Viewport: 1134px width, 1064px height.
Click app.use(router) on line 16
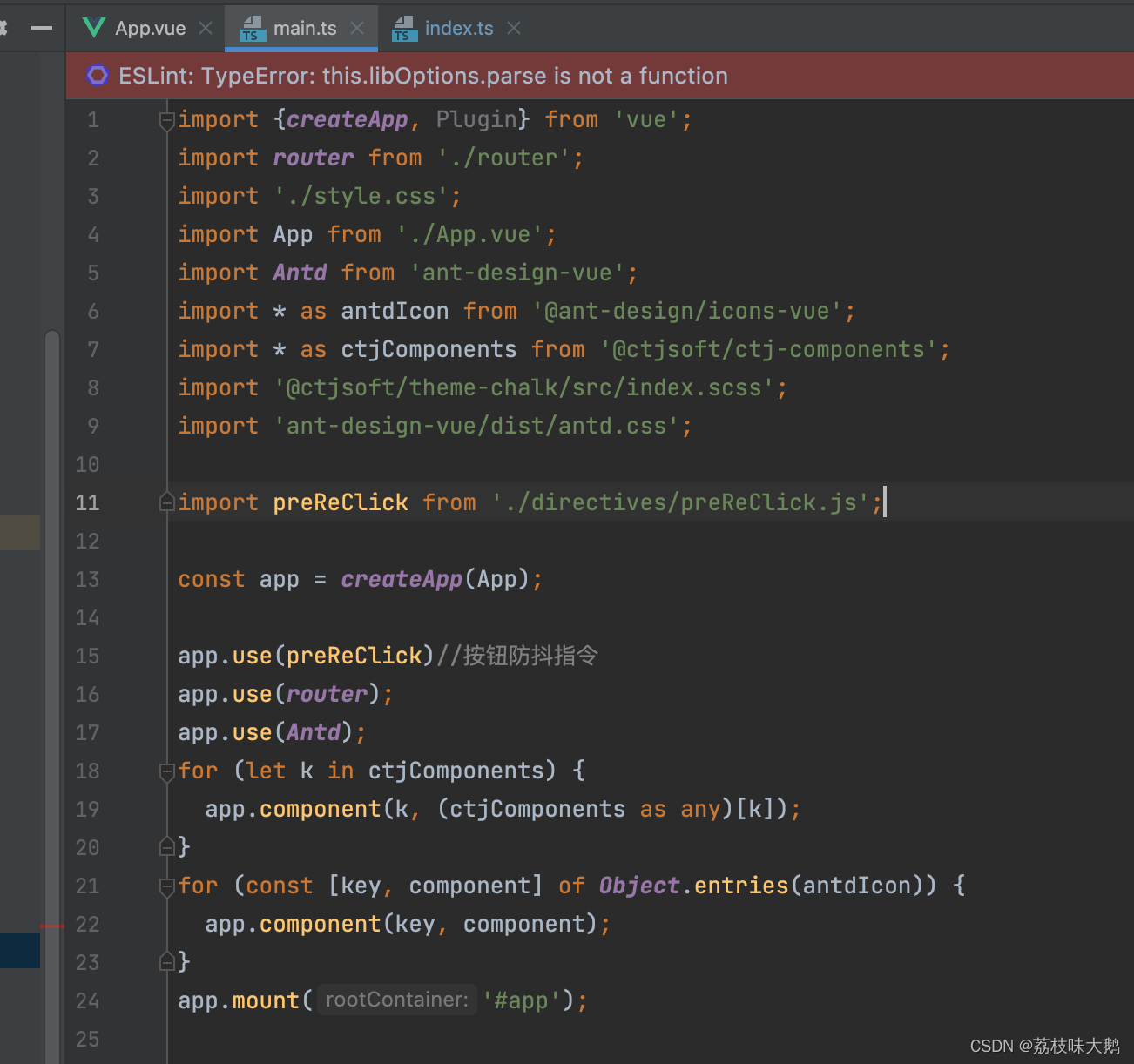click(x=279, y=694)
